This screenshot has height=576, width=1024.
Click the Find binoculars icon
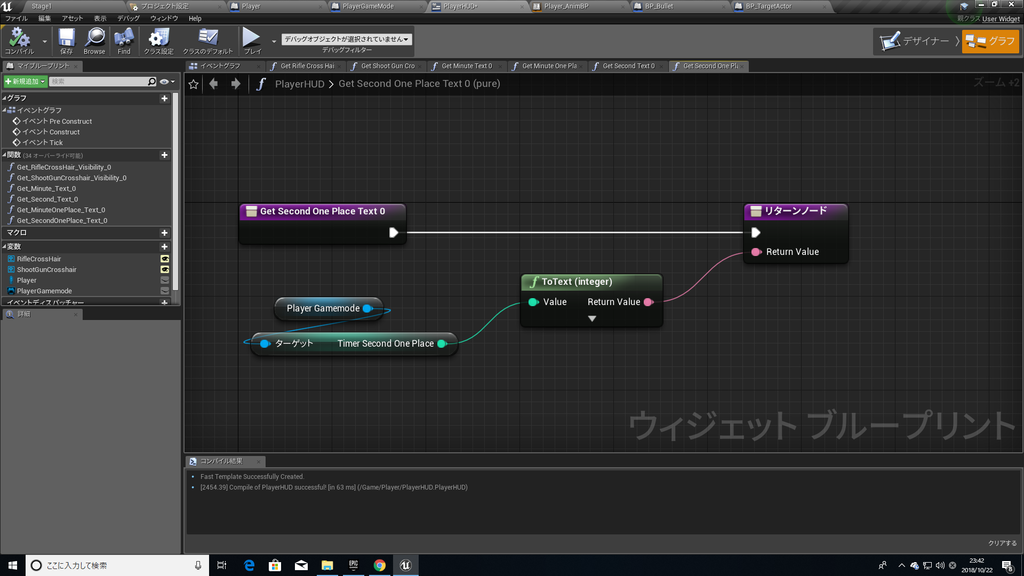(123, 40)
